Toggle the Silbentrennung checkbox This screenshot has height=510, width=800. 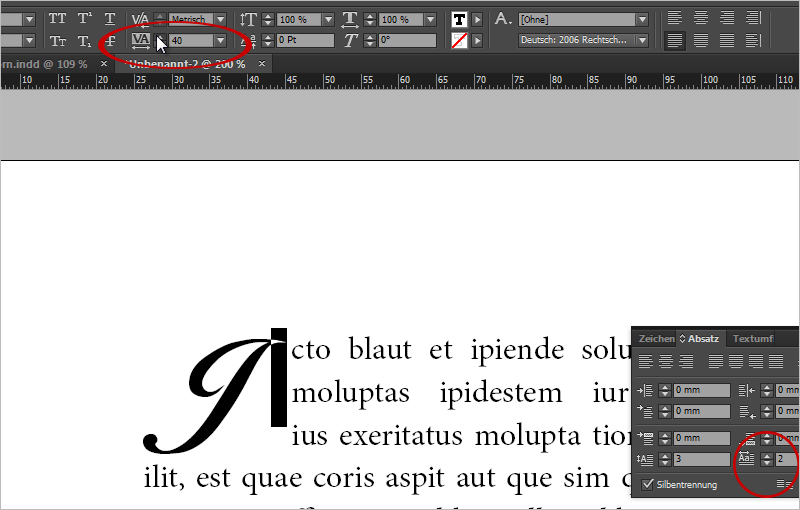(x=647, y=484)
